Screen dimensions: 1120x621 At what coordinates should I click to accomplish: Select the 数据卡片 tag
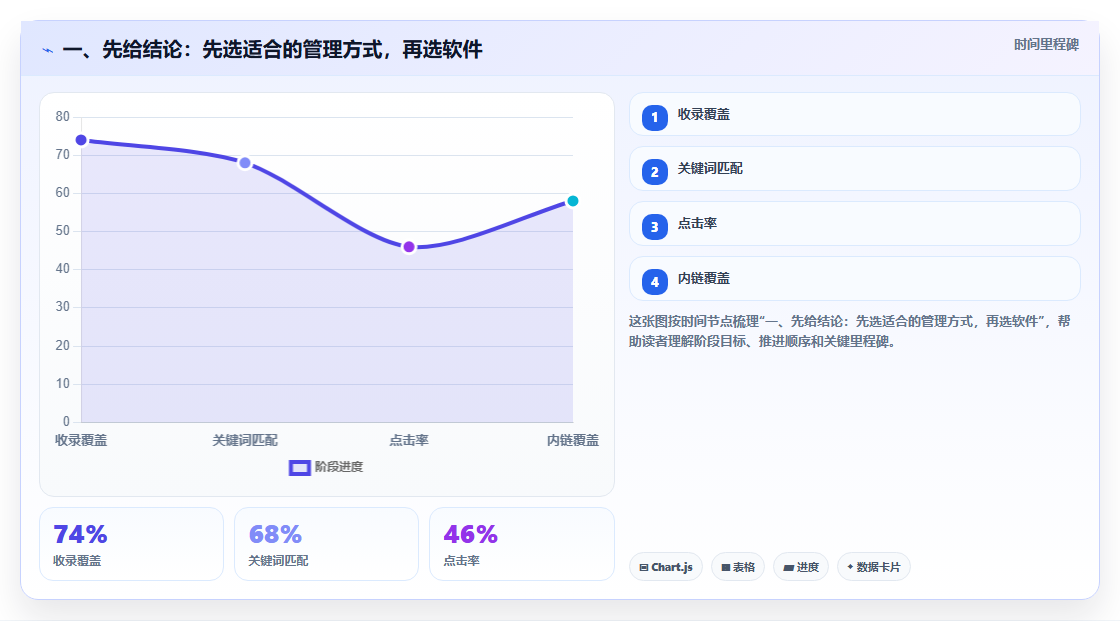tap(874, 567)
